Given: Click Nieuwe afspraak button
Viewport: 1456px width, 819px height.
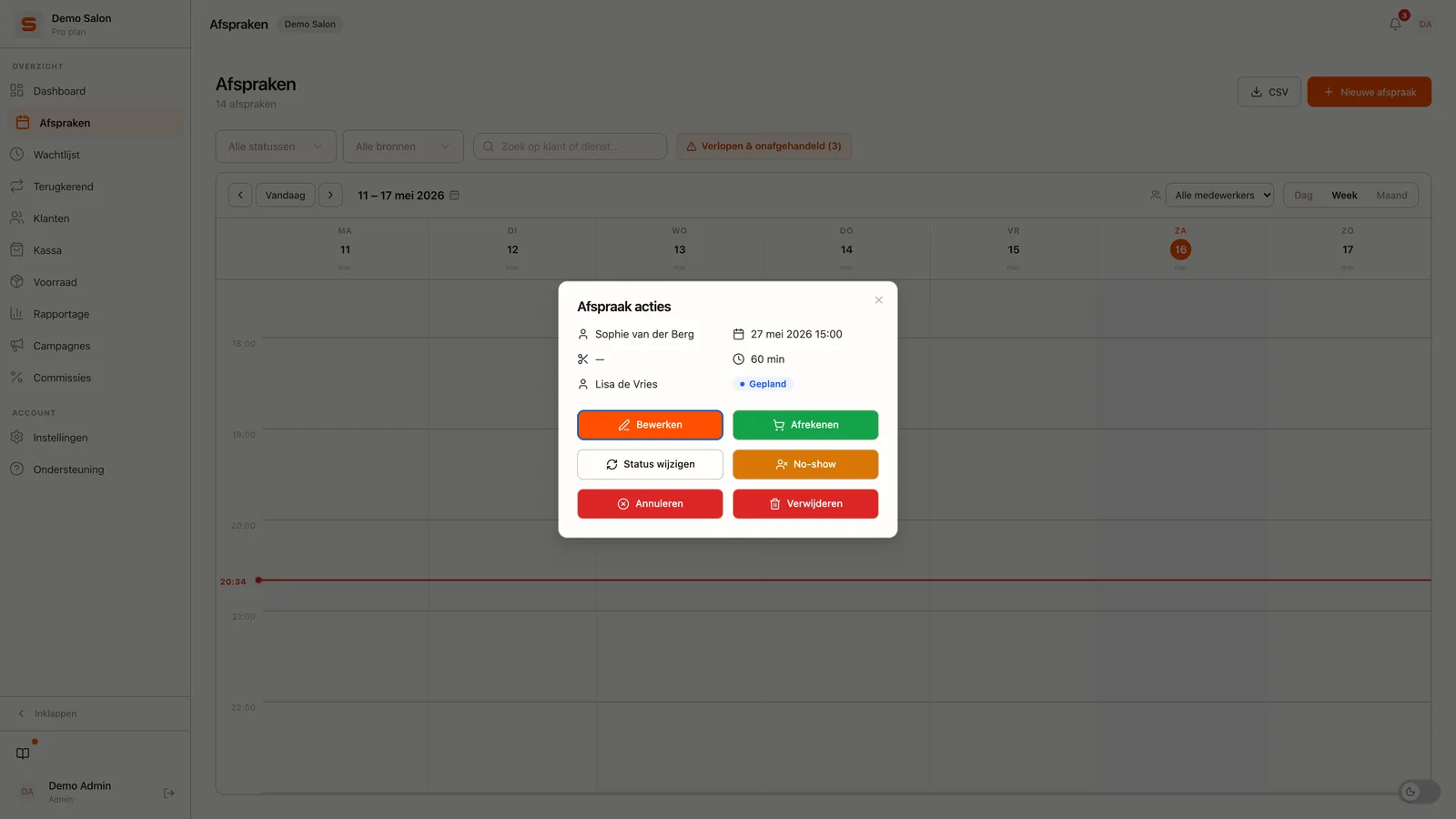Looking at the screenshot, I should pyautogui.click(x=1369, y=92).
